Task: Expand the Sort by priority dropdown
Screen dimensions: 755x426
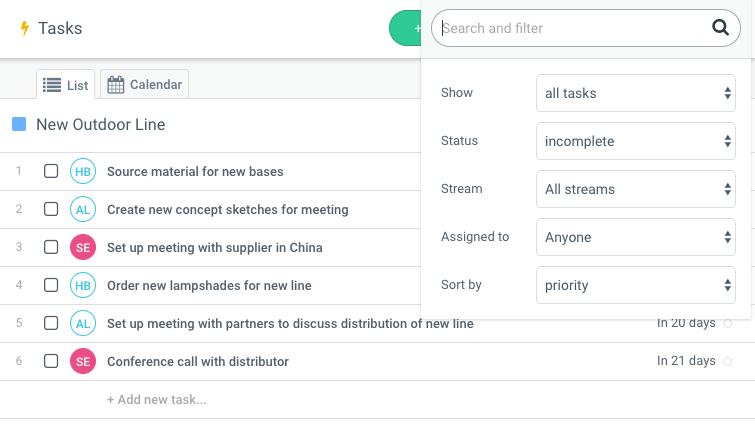Action: tap(635, 285)
